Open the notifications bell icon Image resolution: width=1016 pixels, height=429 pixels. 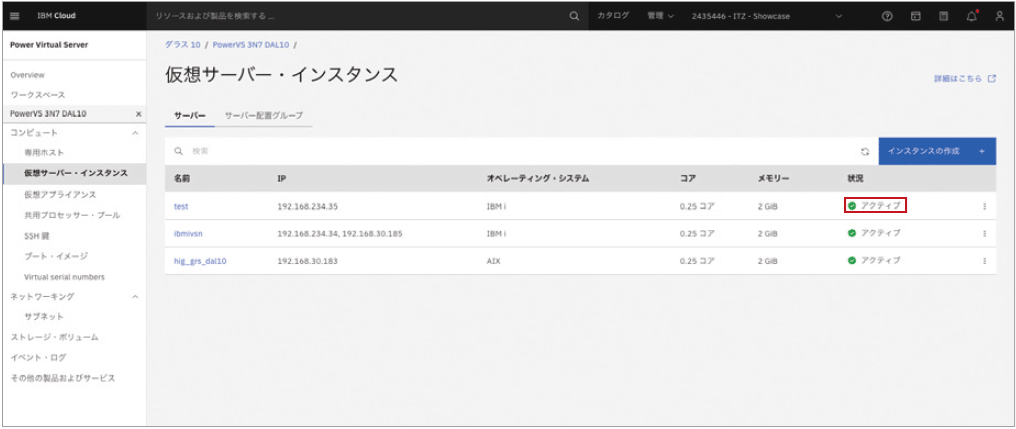(x=971, y=16)
